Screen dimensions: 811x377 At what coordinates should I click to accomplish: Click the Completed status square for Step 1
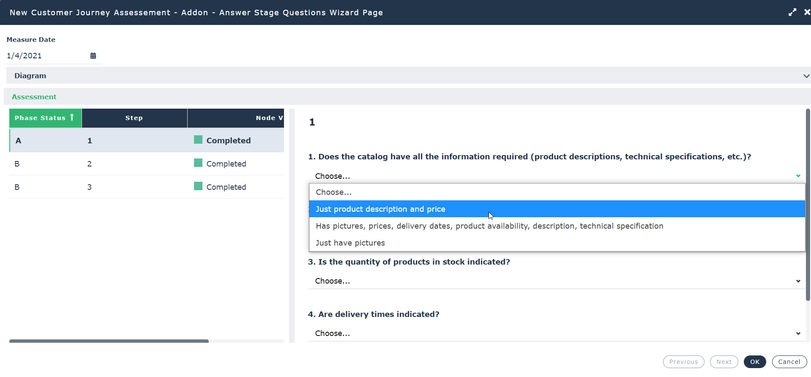click(x=198, y=140)
